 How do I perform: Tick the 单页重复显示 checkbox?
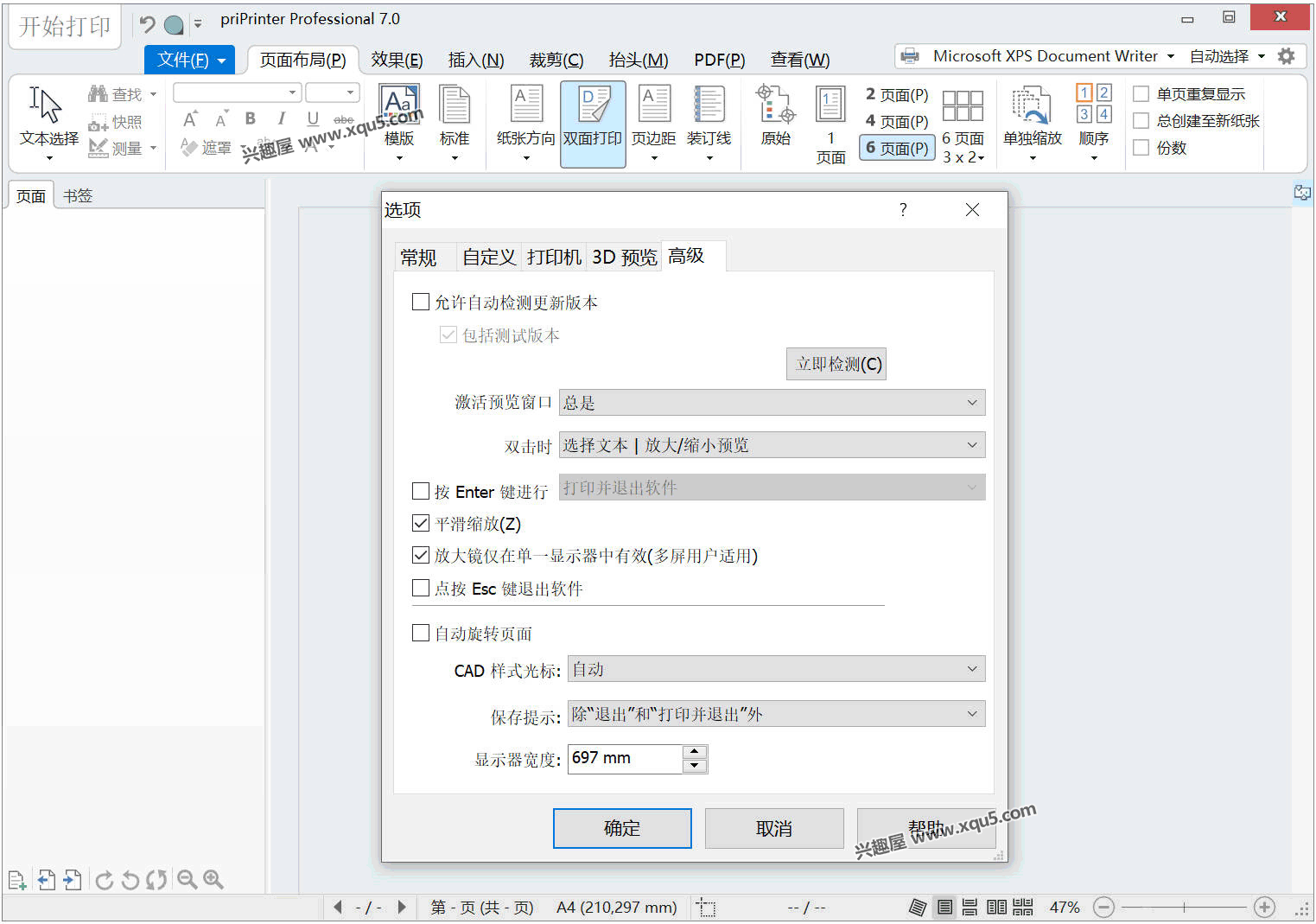pyautogui.click(x=1141, y=93)
